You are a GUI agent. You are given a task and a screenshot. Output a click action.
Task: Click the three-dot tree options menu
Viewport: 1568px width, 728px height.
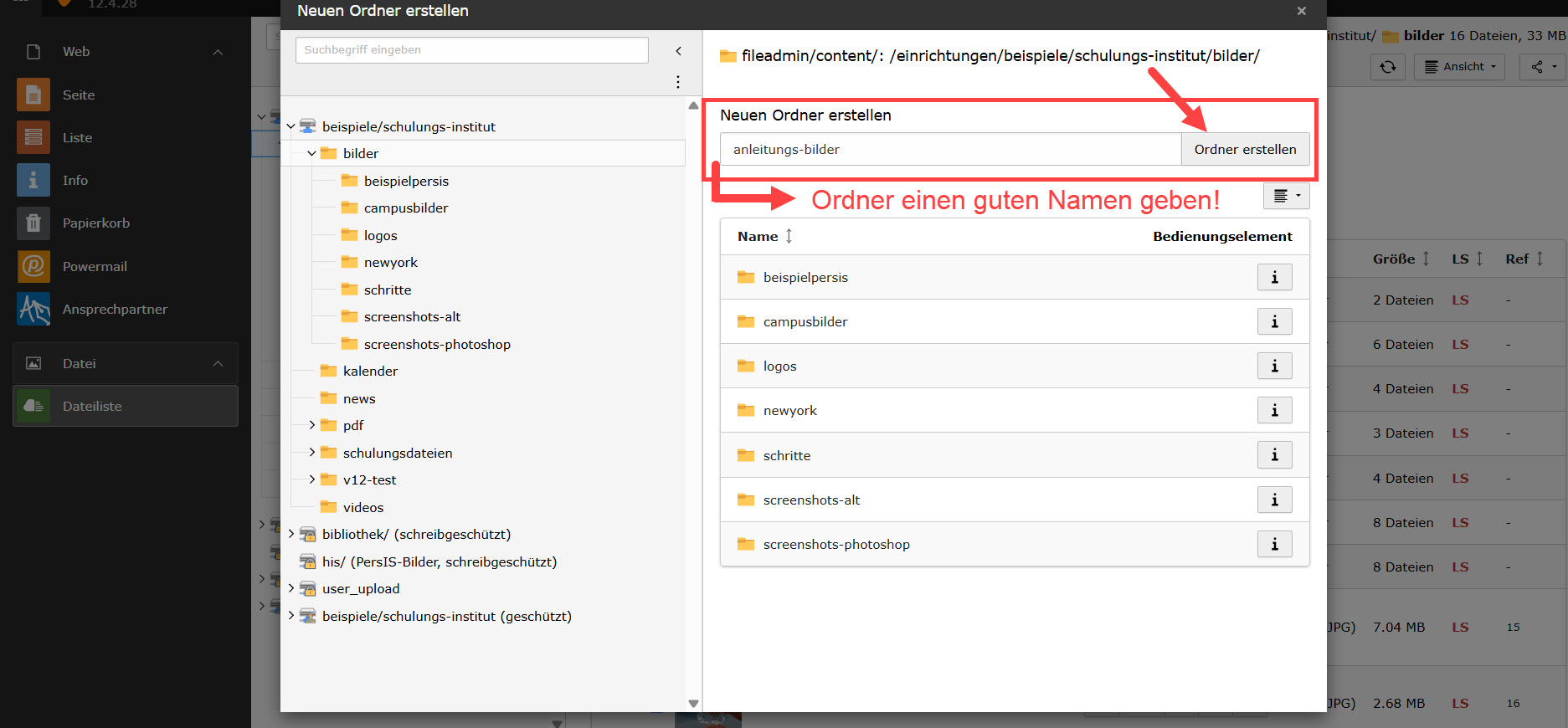[677, 82]
